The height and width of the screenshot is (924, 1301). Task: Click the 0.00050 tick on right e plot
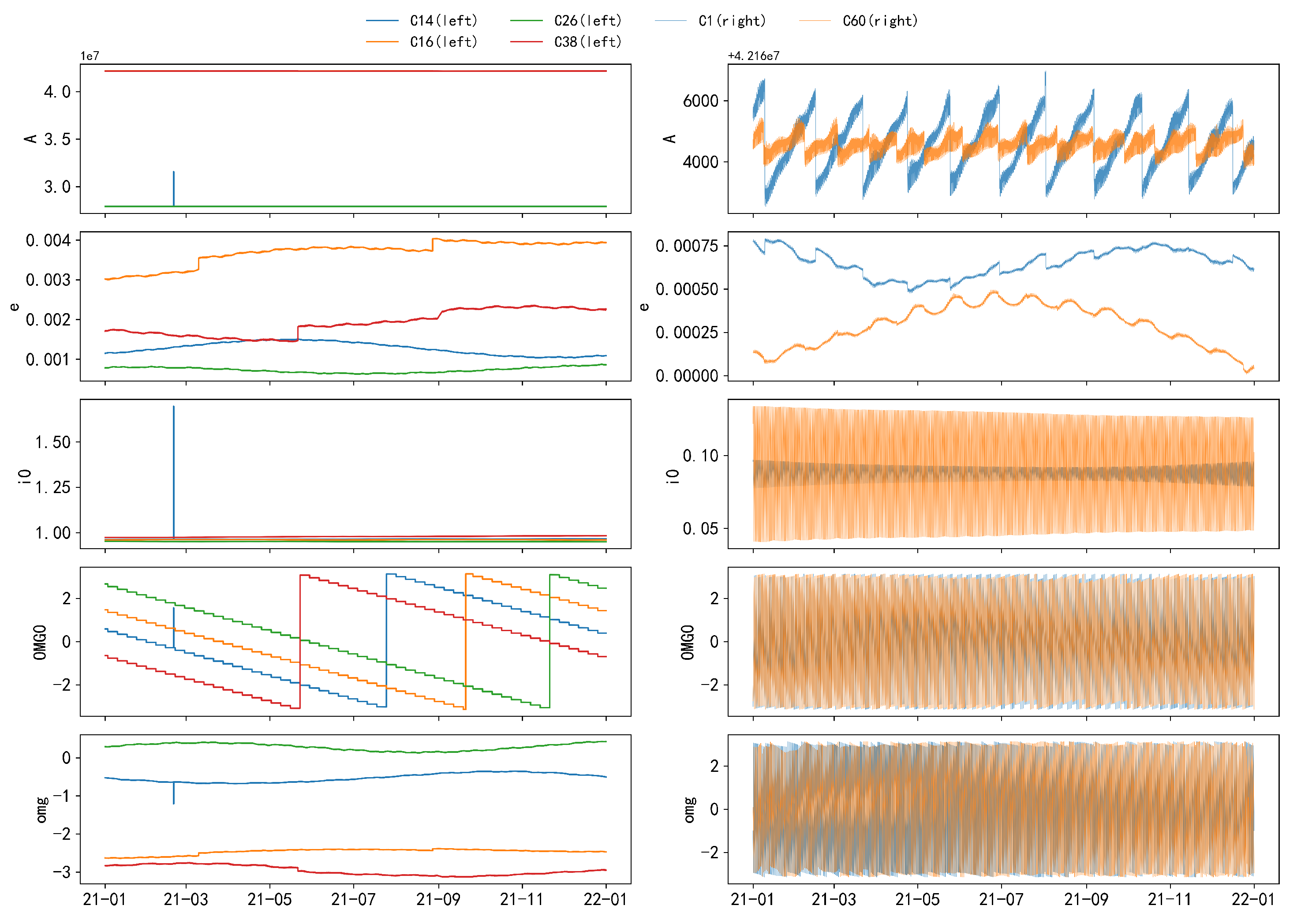coord(687,290)
